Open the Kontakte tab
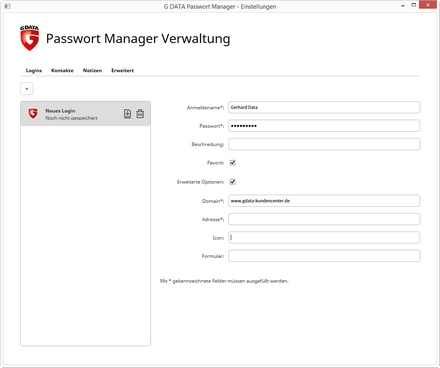 [x=62, y=70]
